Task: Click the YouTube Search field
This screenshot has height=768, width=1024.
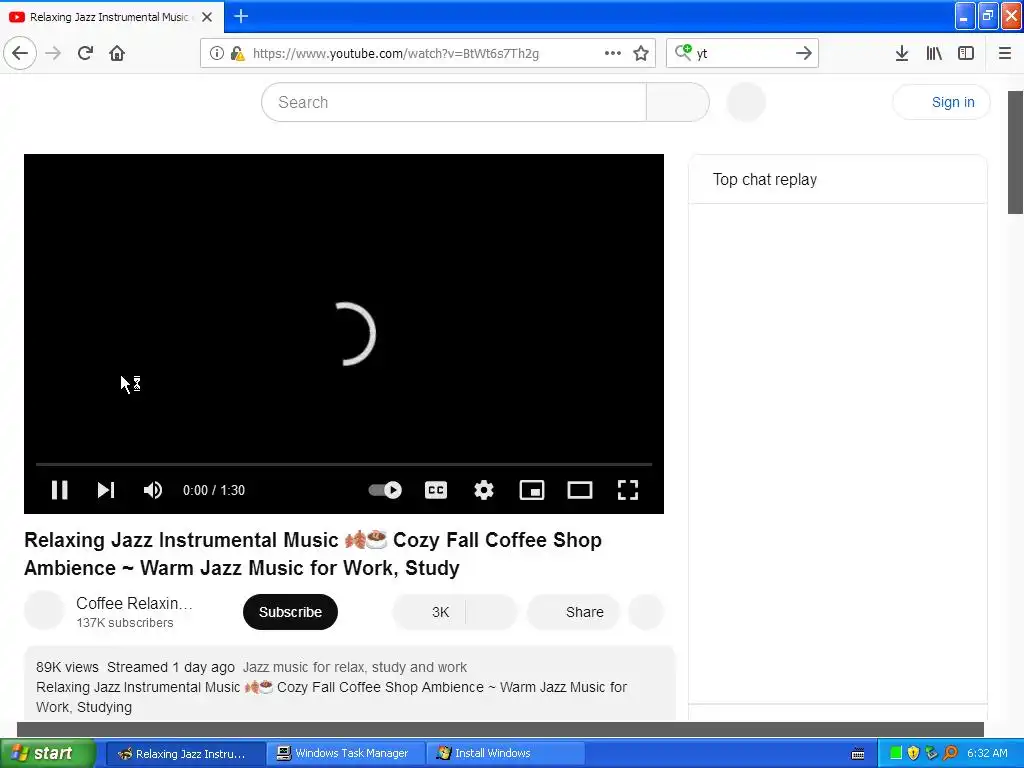Action: point(454,102)
